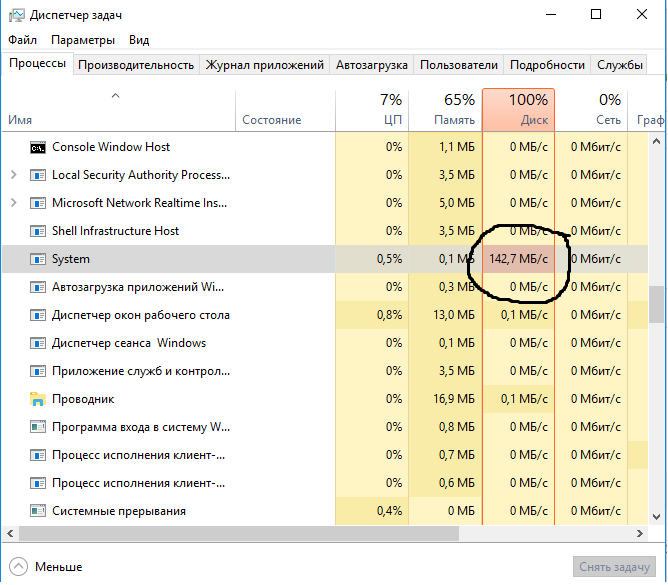Click the Проводник folder icon

coord(38,399)
